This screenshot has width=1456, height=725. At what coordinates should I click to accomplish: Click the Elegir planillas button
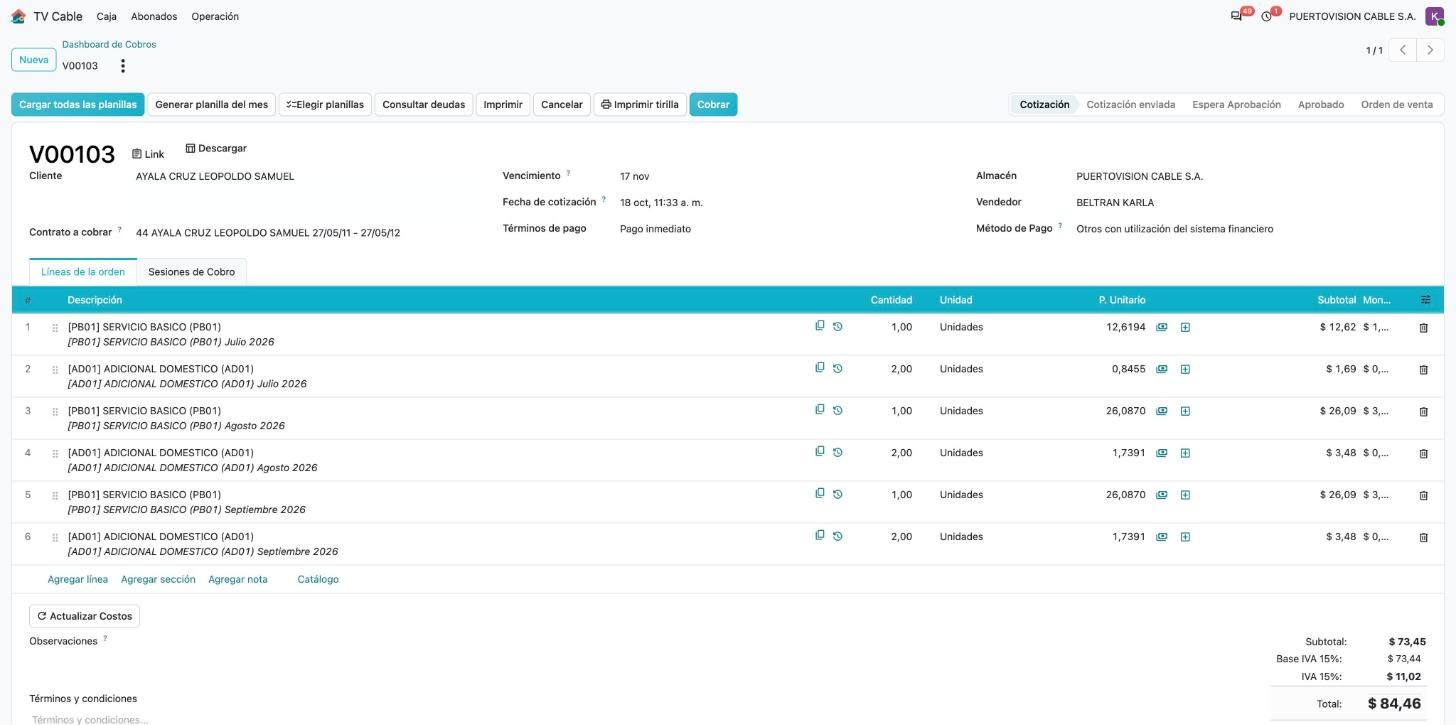click(x=325, y=104)
